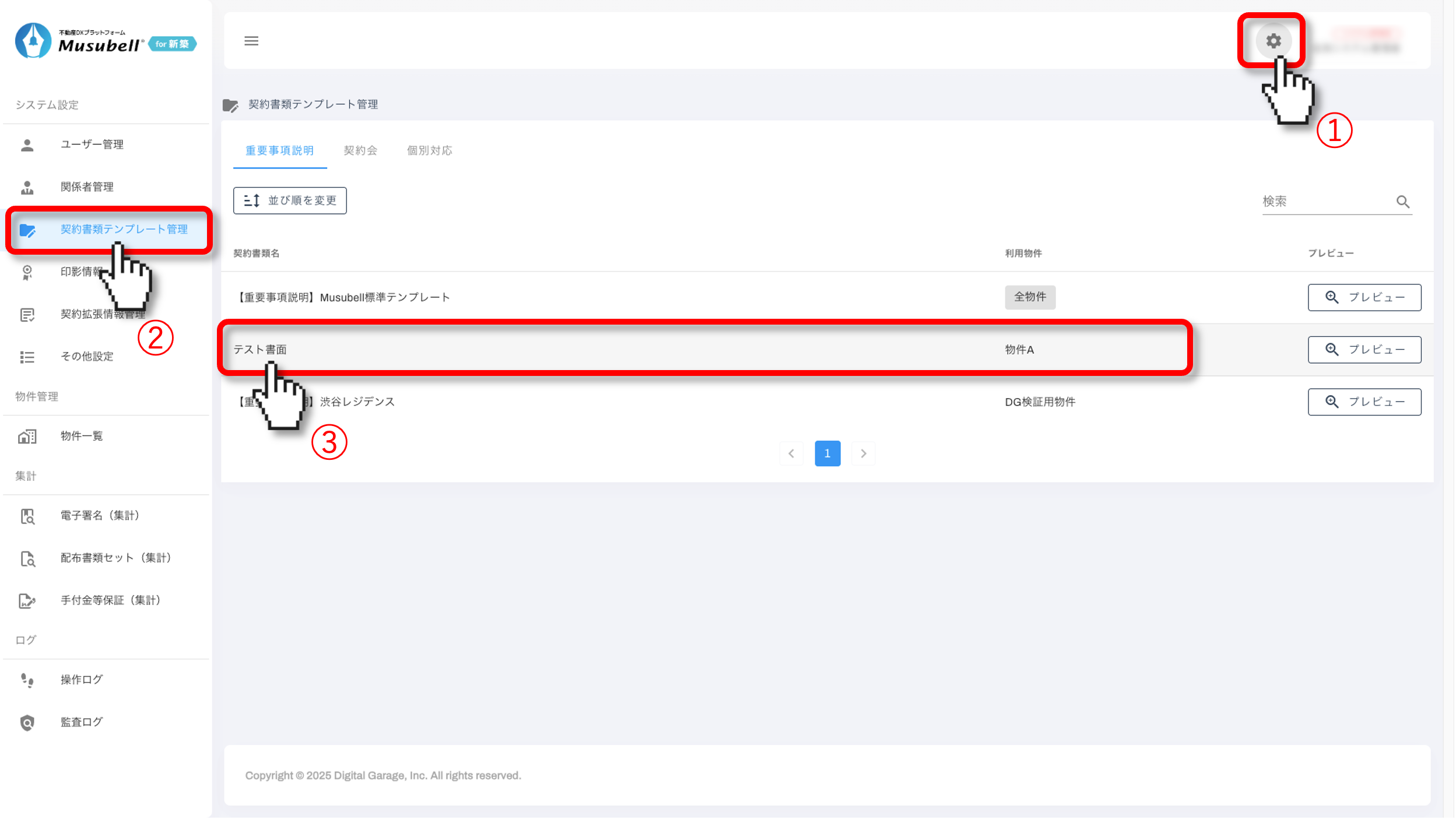Image resolution: width=1456 pixels, height=820 pixels.
Task: Open ユーザー管理 from sidebar
Action: (92, 145)
